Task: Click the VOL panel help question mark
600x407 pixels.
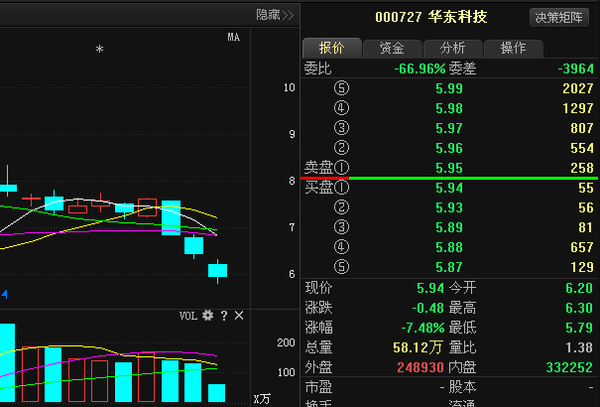Action: point(224,316)
